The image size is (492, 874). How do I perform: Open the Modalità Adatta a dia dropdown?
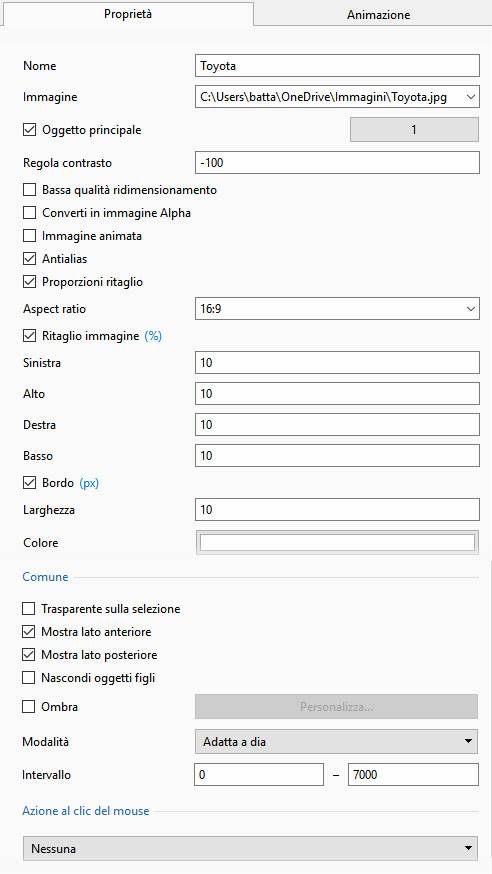click(x=336, y=742)
